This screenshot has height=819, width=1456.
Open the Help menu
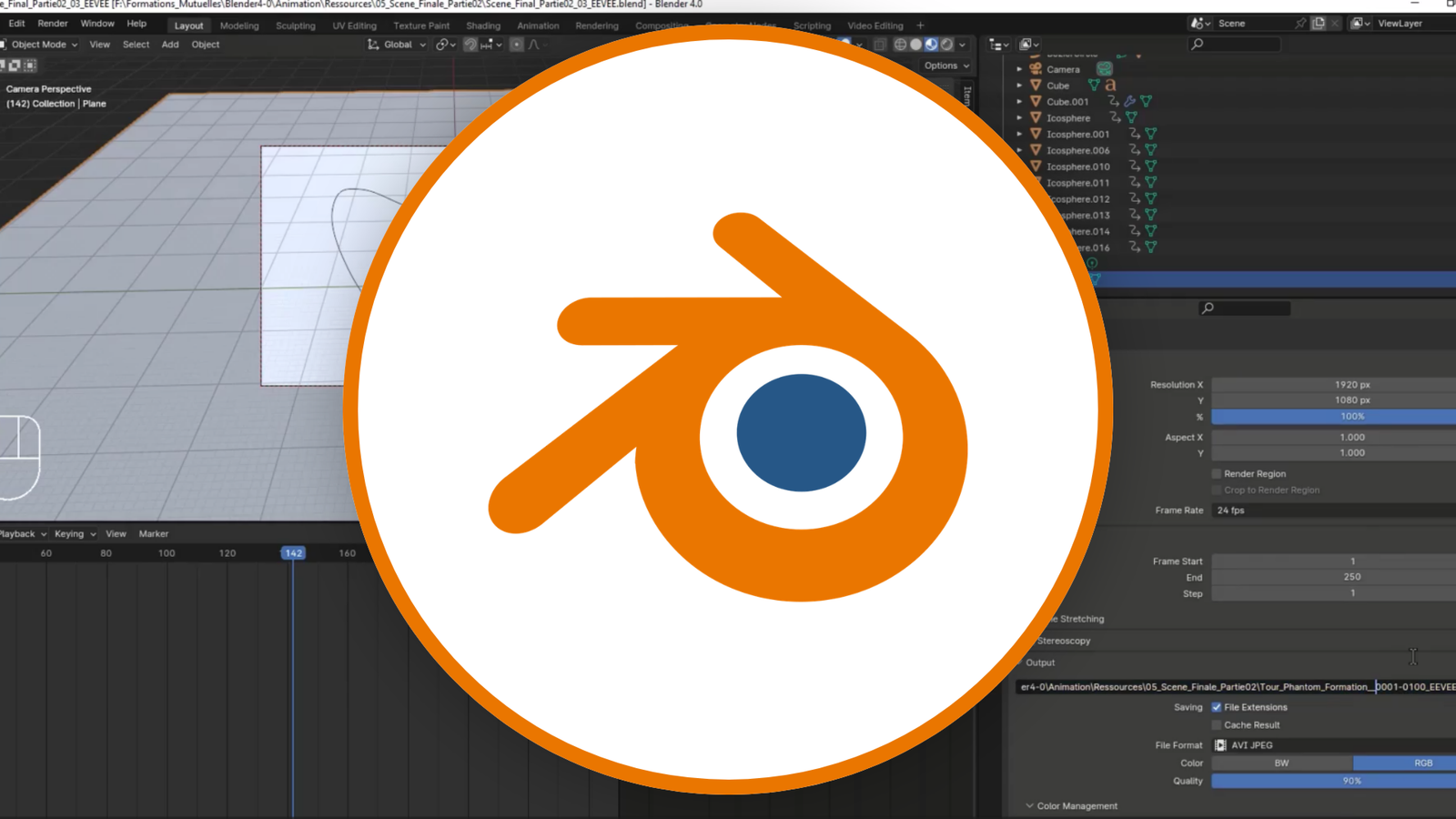136,24
